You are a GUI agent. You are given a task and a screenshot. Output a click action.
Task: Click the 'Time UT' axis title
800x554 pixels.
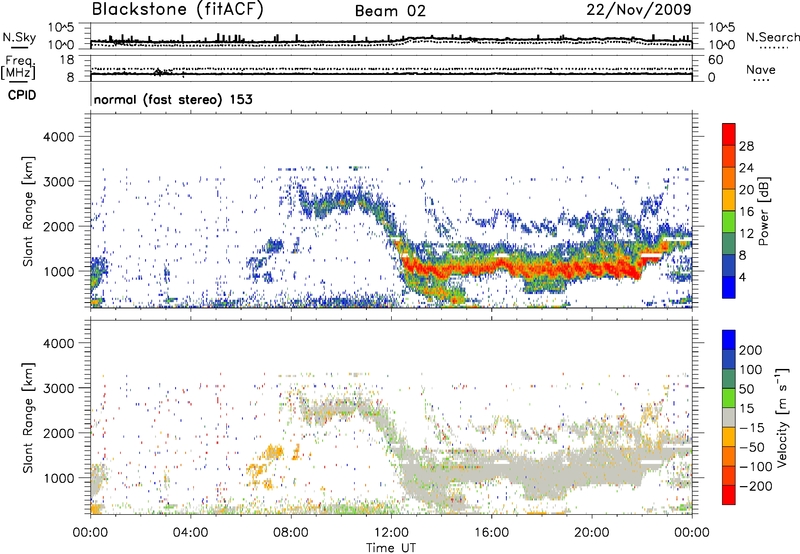(391, 548)
